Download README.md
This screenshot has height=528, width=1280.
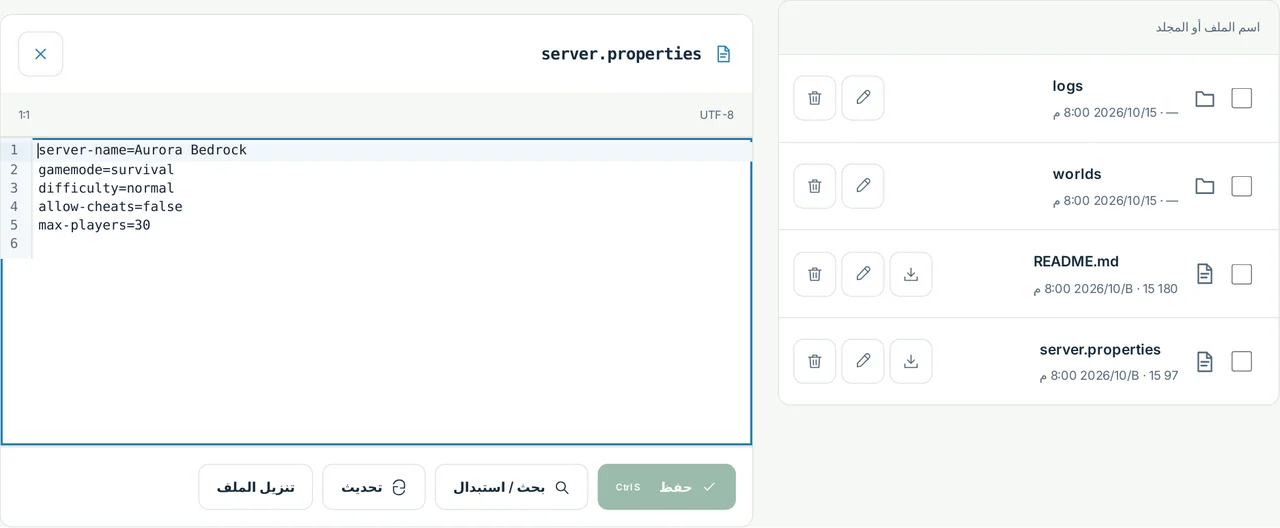coord(911,274)
